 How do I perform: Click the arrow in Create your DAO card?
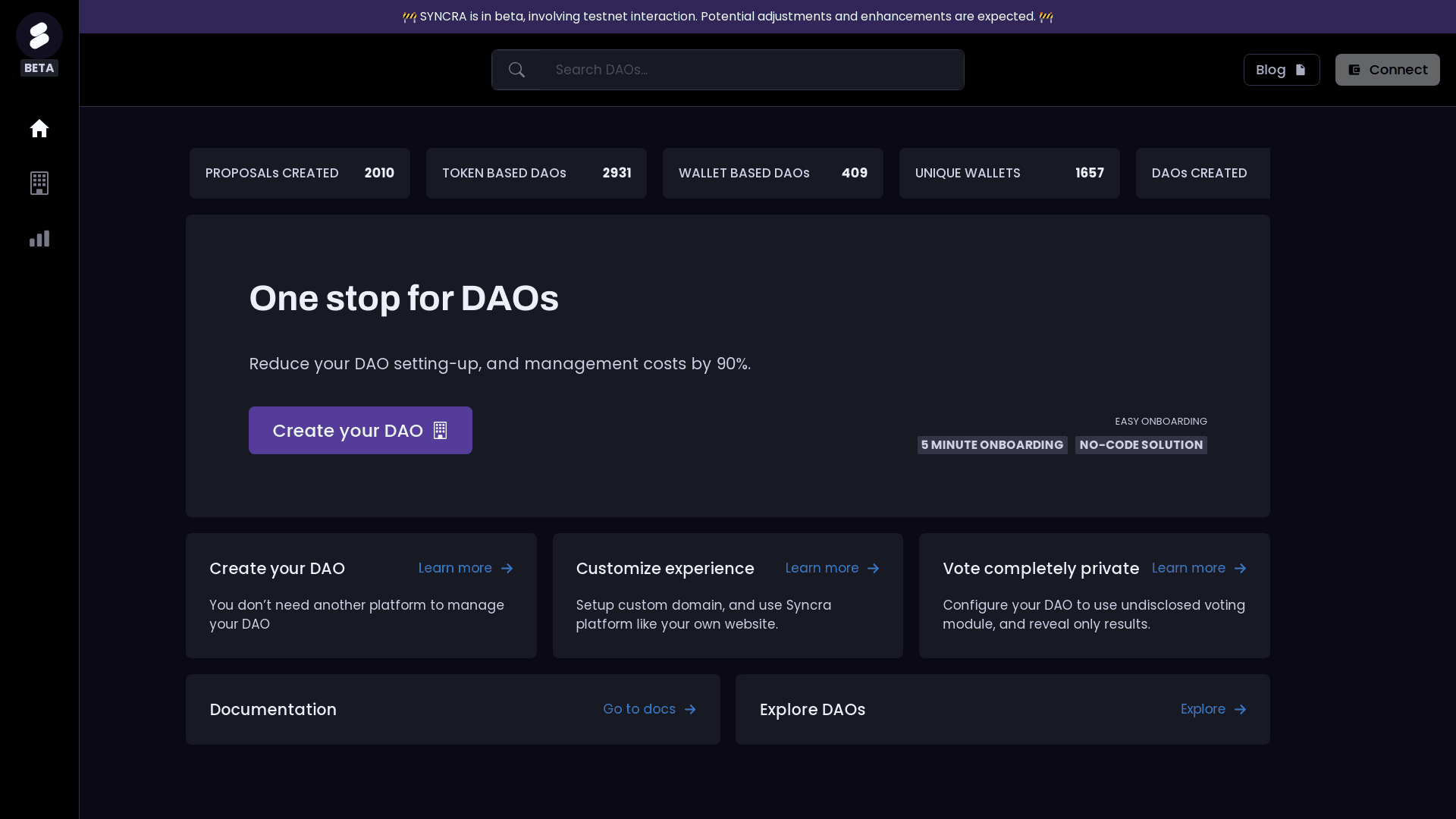[x=507, y=569]
